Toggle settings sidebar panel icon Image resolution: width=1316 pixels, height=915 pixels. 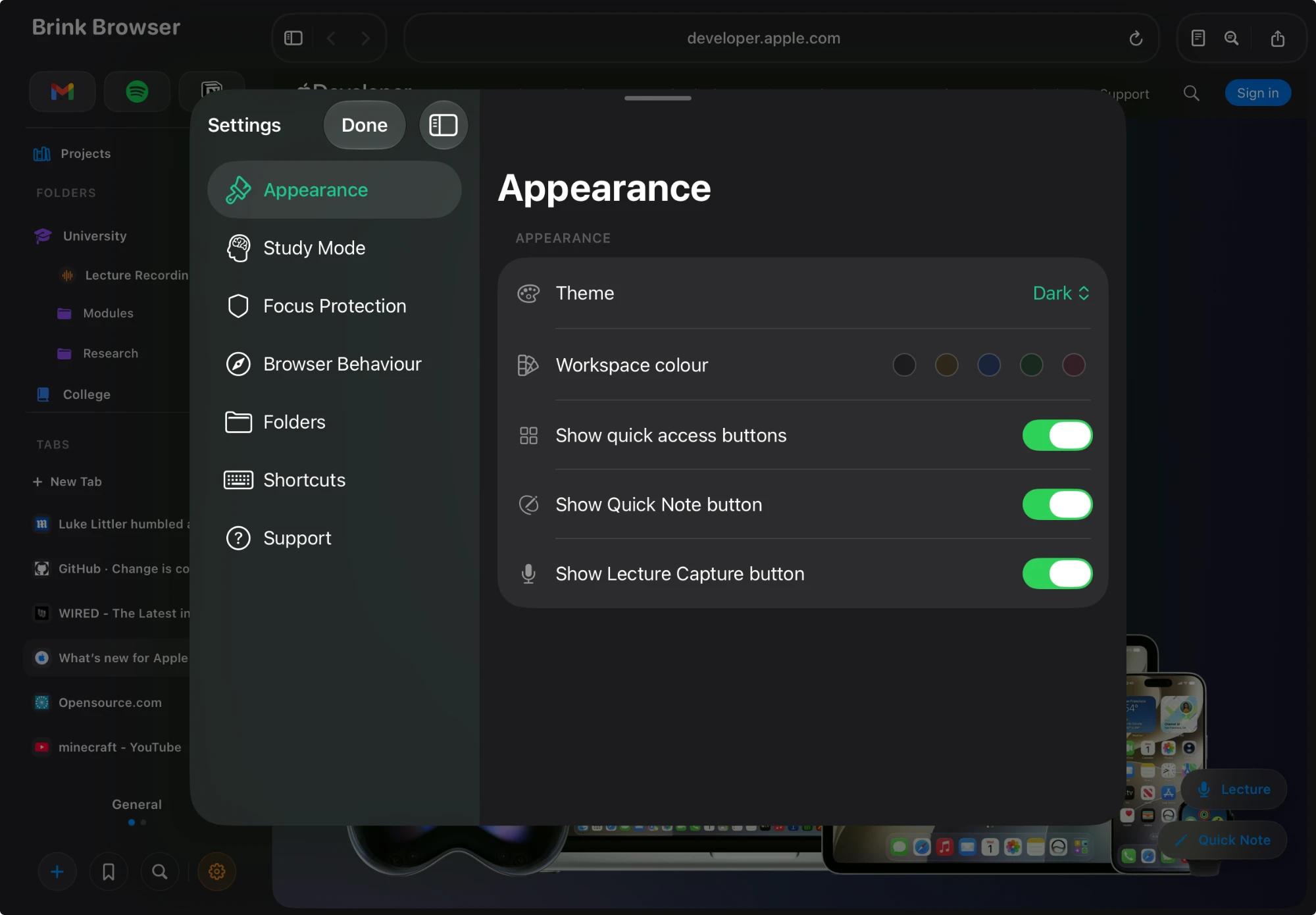(443, 125)
